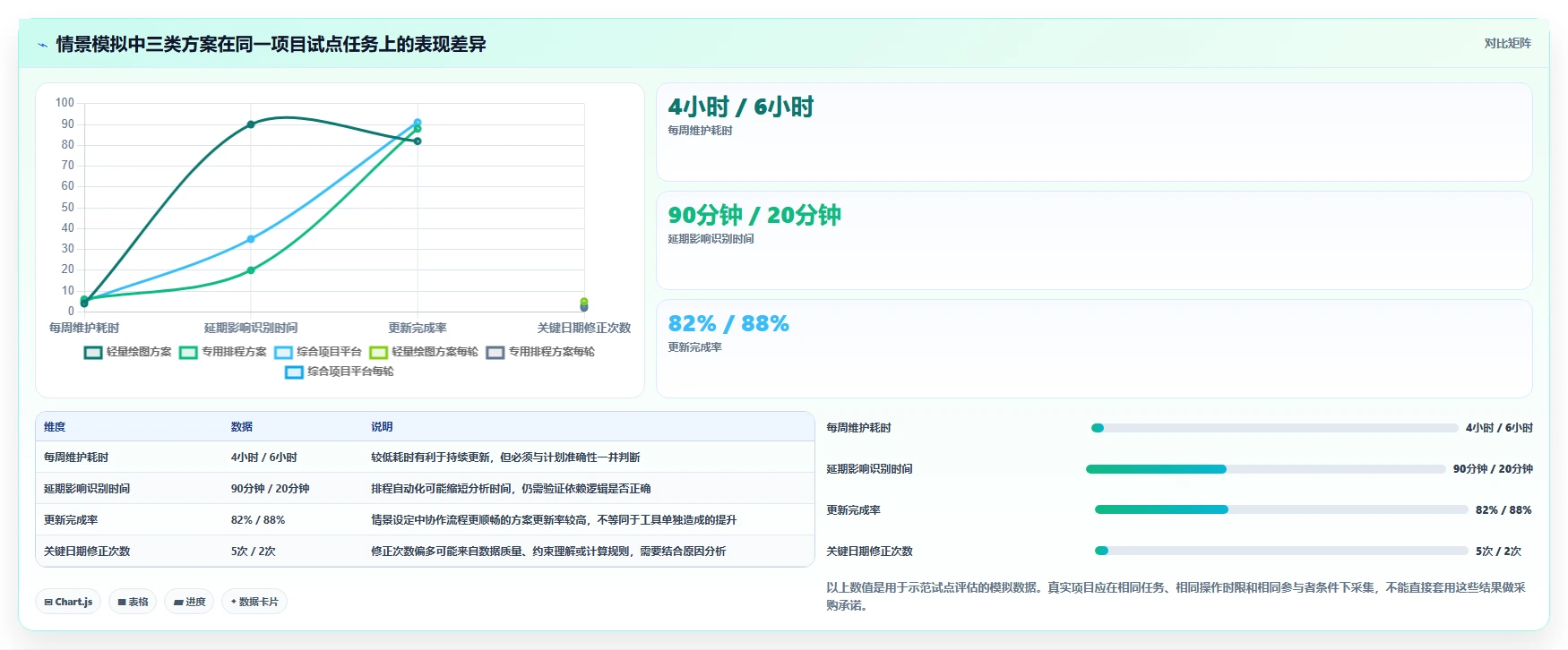Click the 数据卡片 tag button
1568x650 pixels.
[x=254, y=602]
